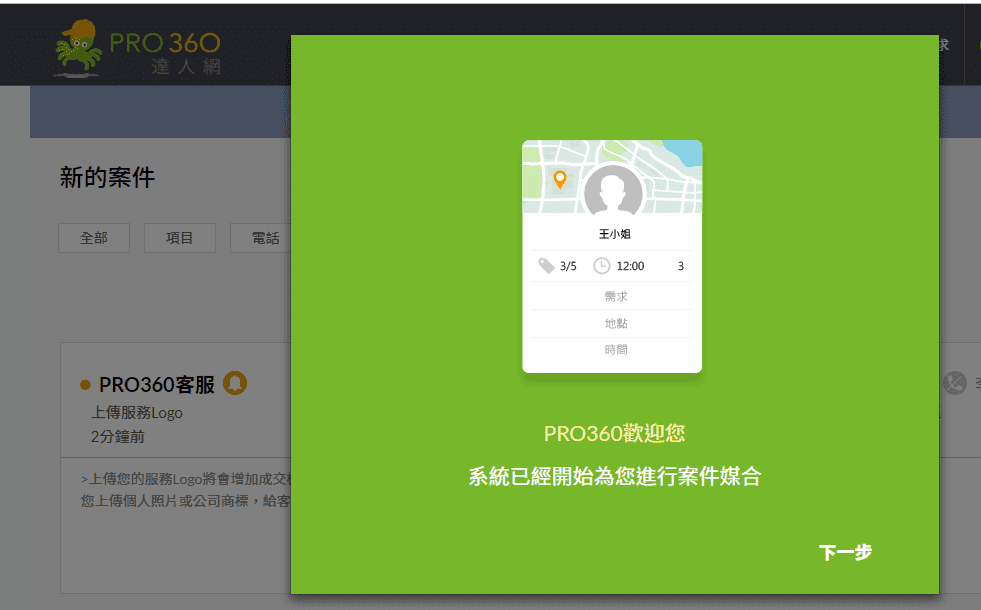Click the orange unread dot before PRO360客服
The width and height of the screenshot is (981, 610).
(86, 385)
